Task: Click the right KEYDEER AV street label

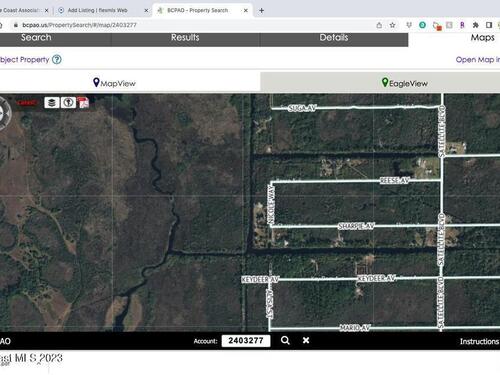Action: (376, 278)
